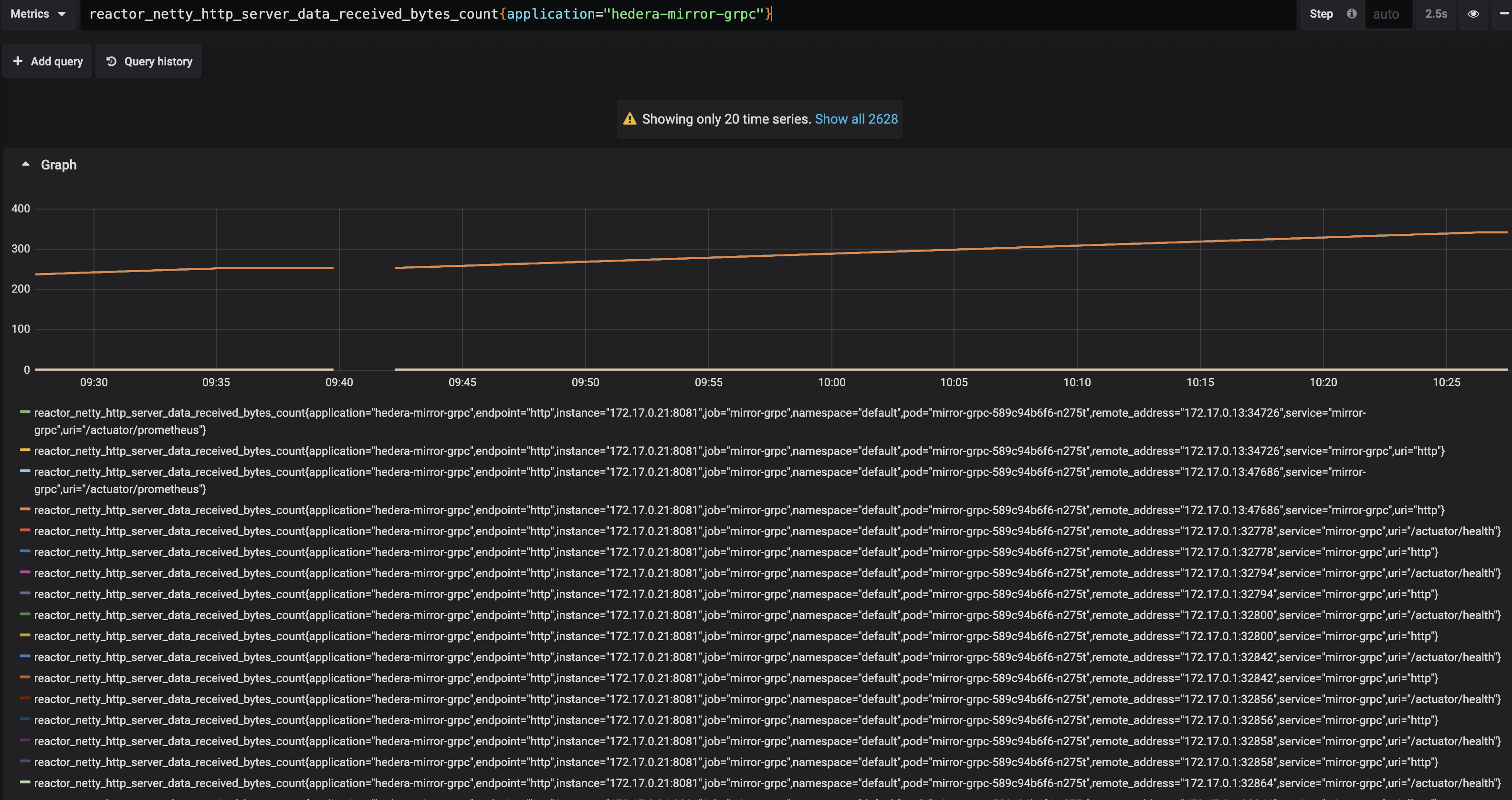Image resolution: width=1512 pixels, height=800 pixels.
Task: Open Query history
Action: click(x=148, y=61)
